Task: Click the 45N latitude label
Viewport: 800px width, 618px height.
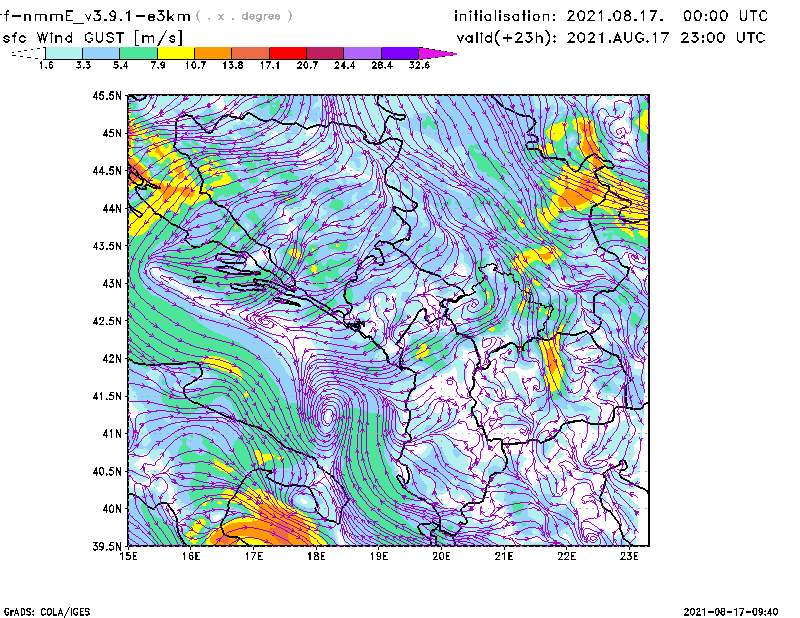Action: [112, 133]
